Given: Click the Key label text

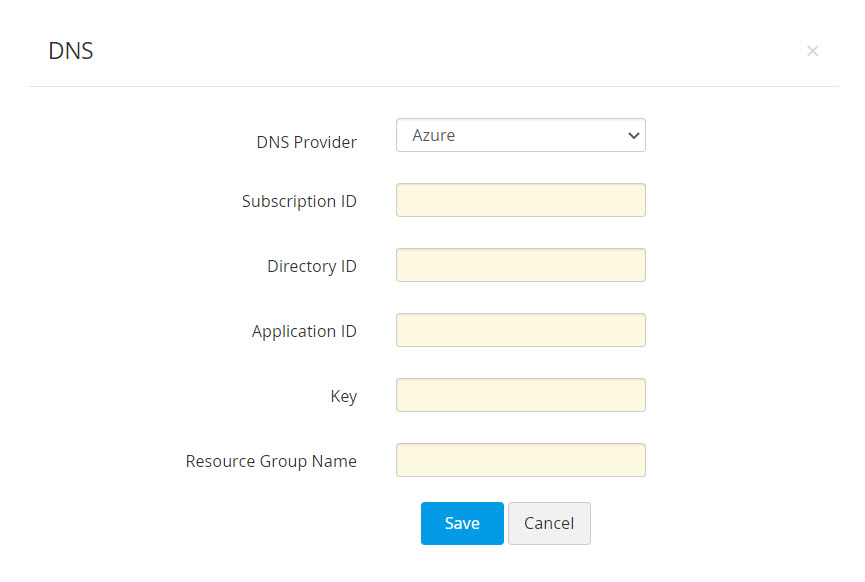Looking at the screenshot, I should click(x=343, y=396).
